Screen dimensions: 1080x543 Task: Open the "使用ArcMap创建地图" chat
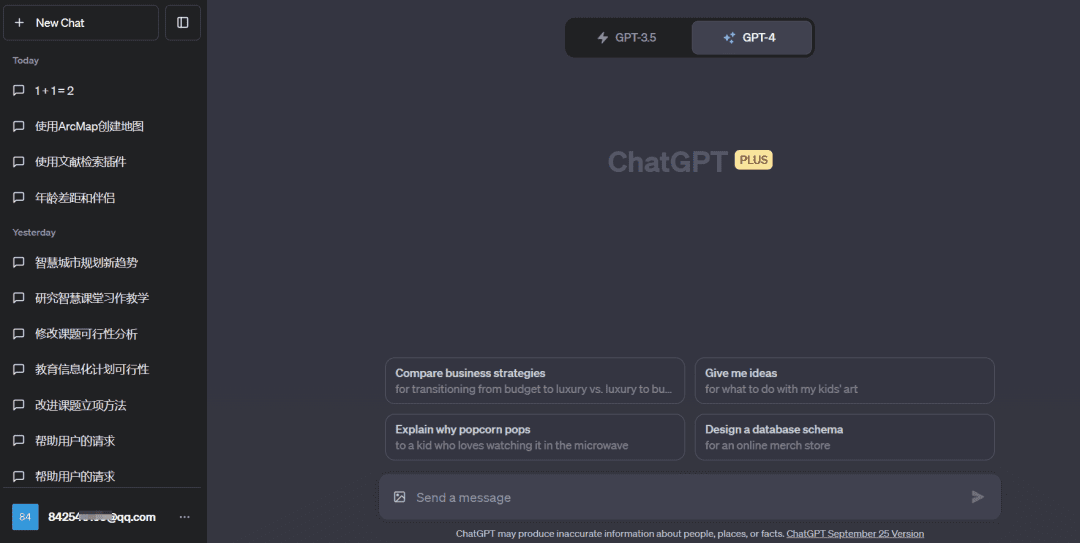point(102,126)
